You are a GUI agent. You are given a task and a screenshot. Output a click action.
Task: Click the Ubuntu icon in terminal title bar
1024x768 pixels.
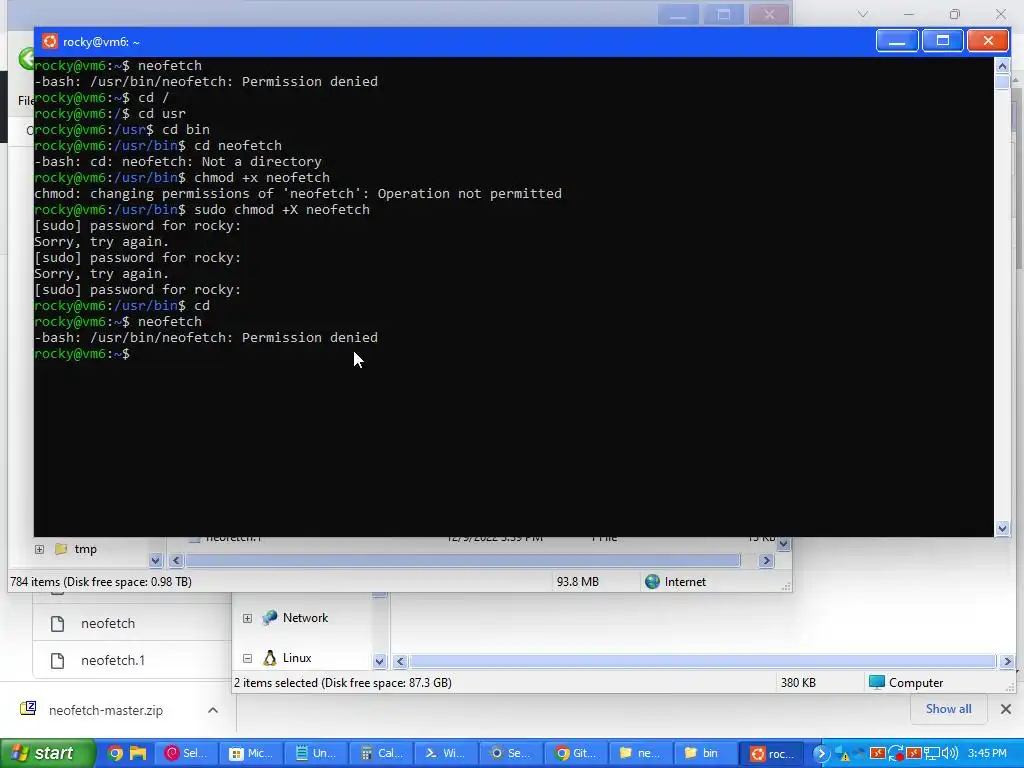click(x=50, y=42)
